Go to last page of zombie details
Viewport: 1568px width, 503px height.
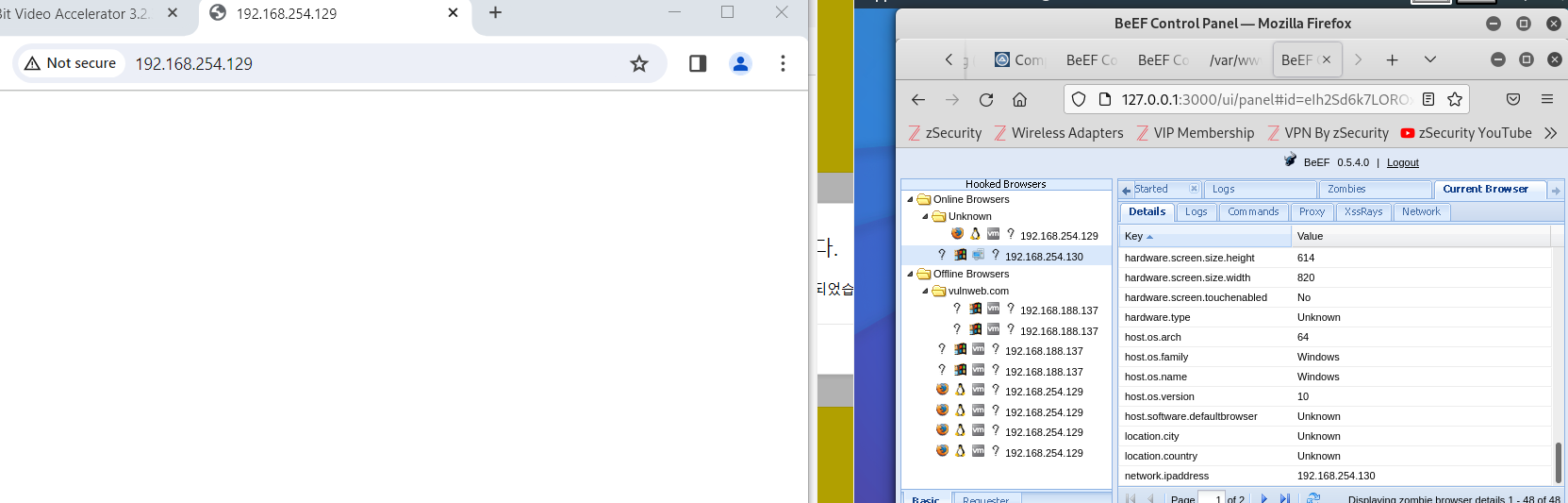[x=1284, y=498]
